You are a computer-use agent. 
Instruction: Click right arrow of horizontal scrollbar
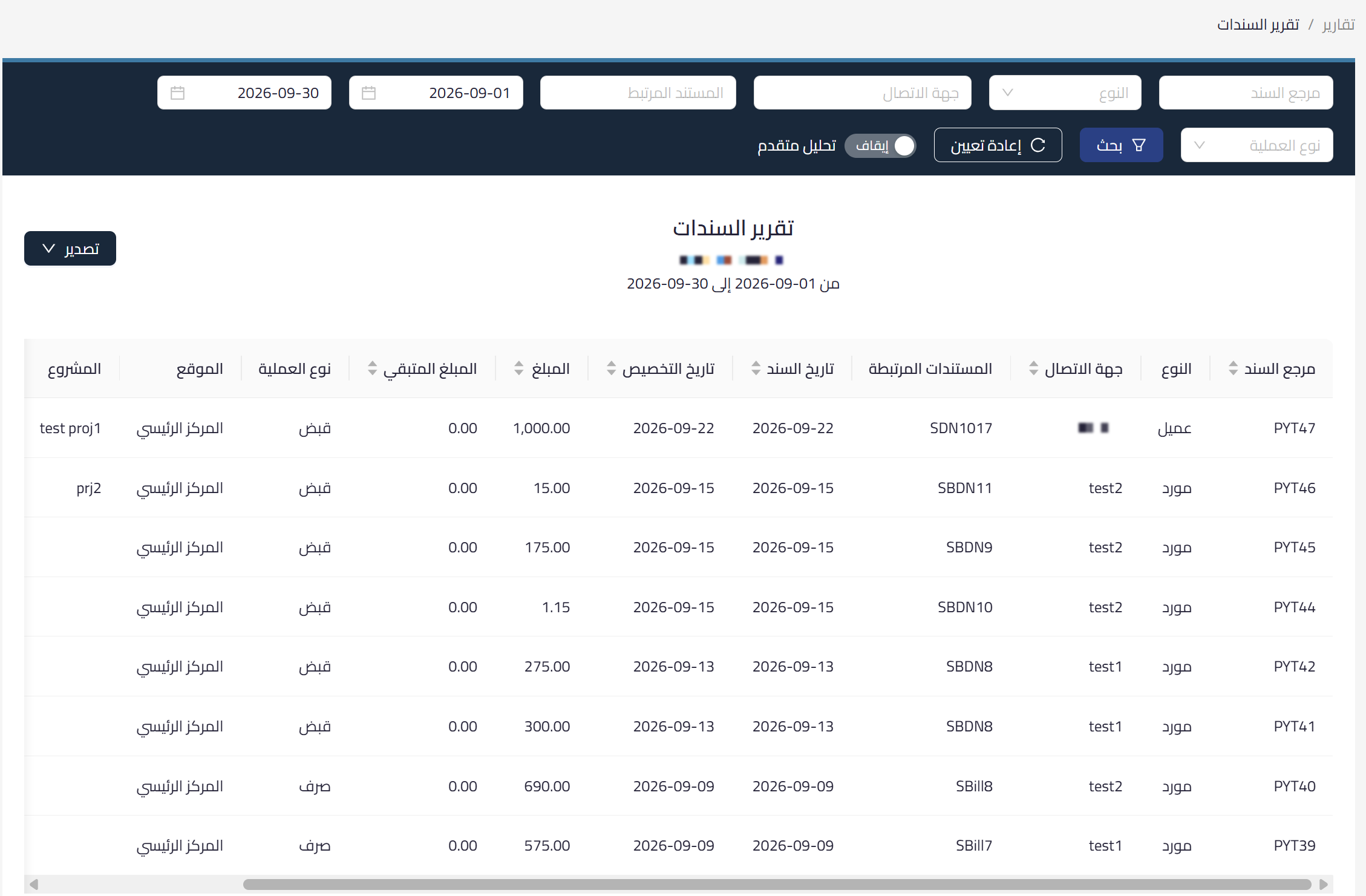[x=1323, y=884]
